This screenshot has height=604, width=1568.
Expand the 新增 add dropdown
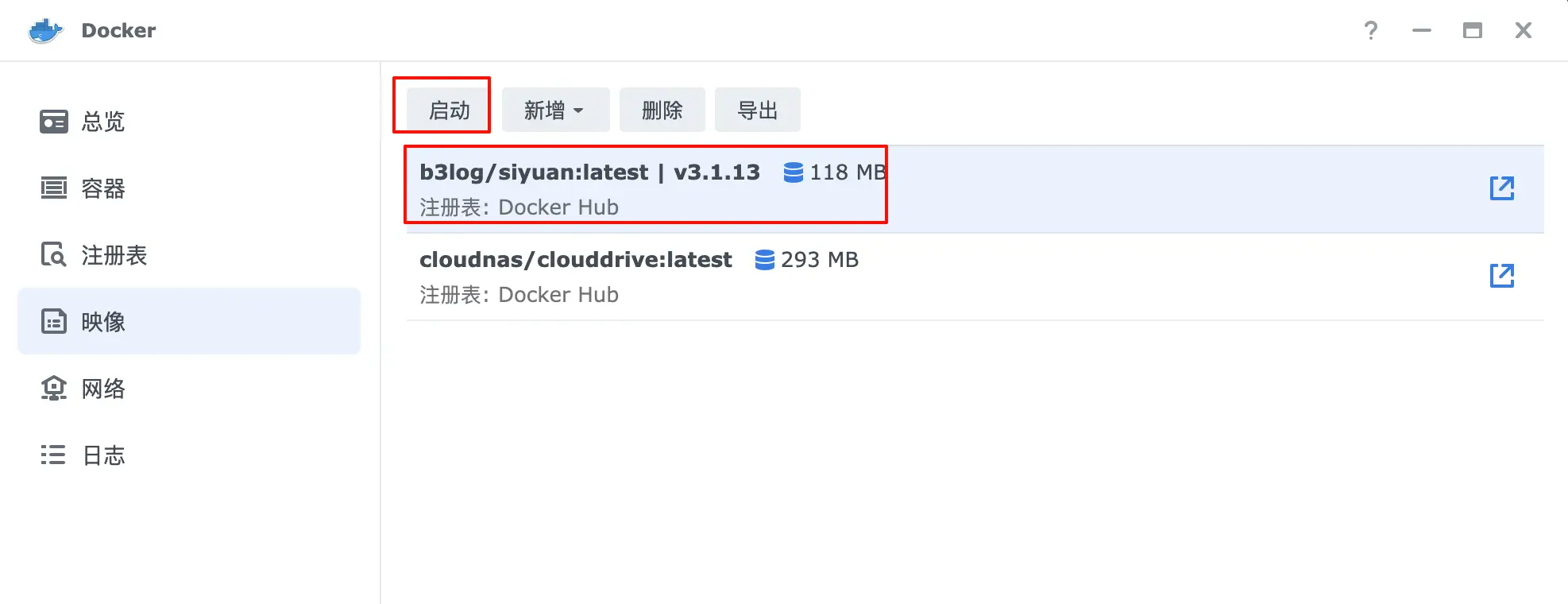pos(555,110)
